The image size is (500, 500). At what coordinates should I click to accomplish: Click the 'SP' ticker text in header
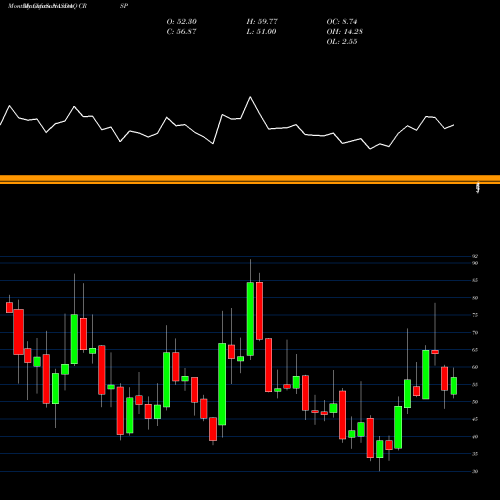(124, 6)
